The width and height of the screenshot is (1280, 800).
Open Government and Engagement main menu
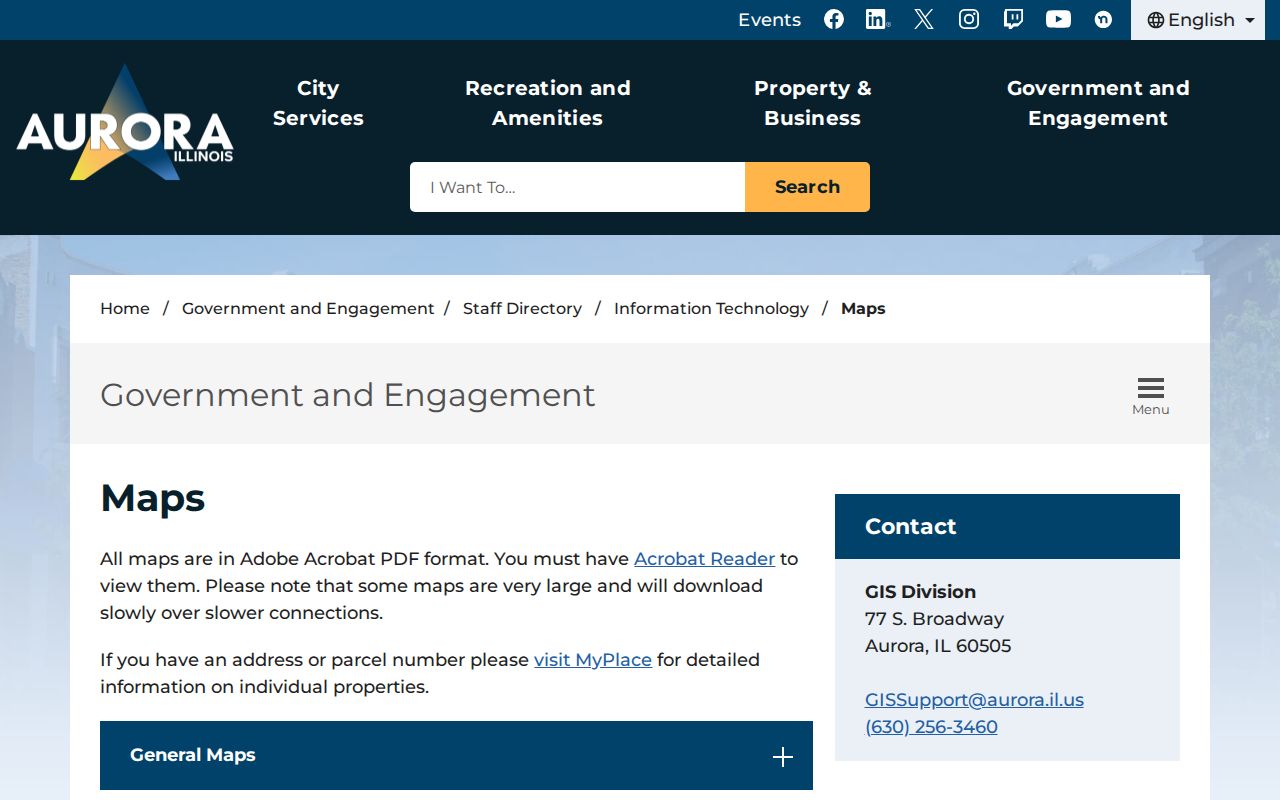point(1098,103)
